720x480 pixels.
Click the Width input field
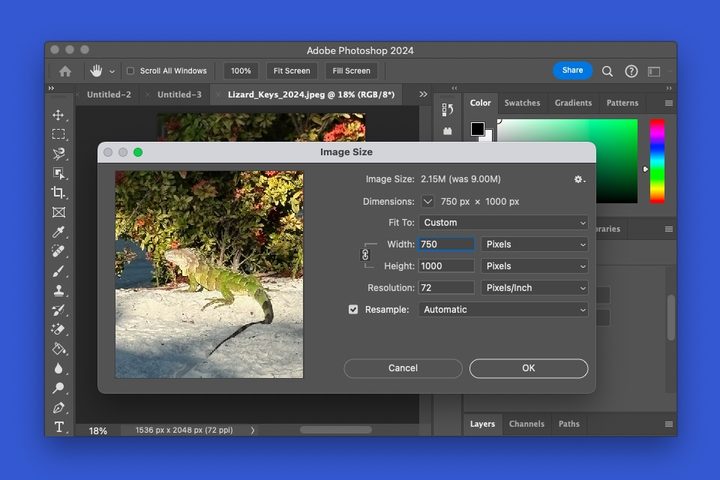(x=446, y=244)
